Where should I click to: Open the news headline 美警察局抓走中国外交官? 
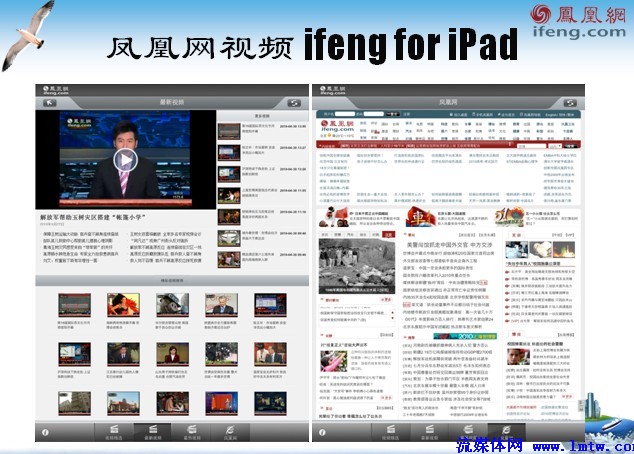(450, 245)
